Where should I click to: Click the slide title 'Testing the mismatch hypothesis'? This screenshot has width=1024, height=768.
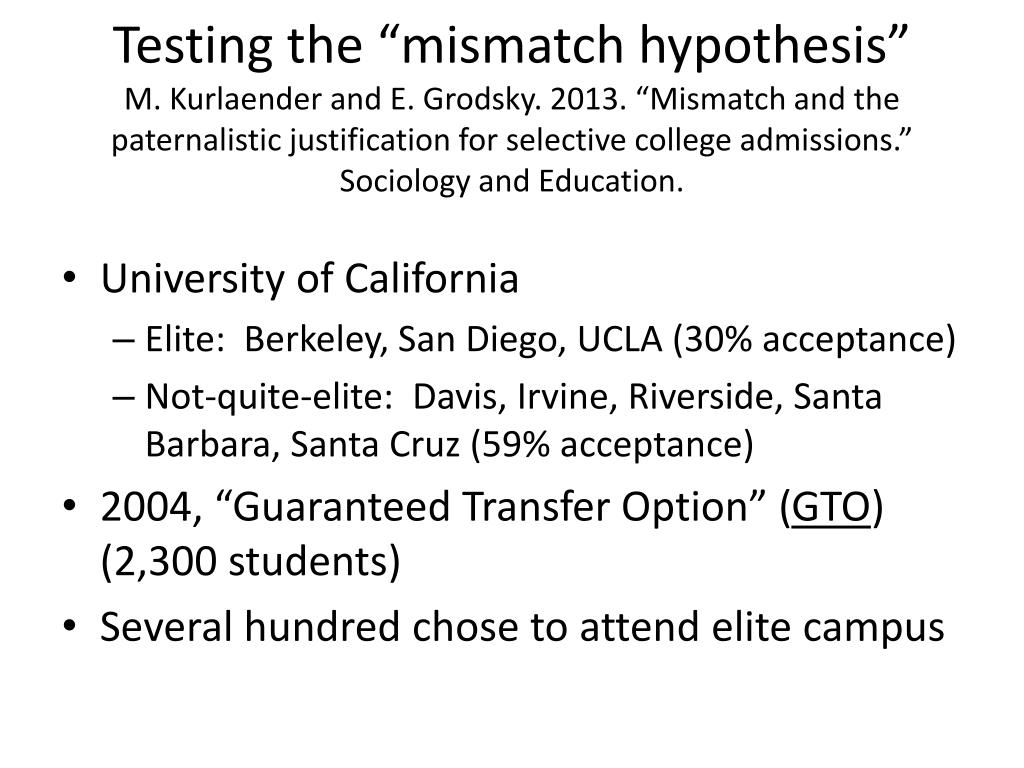[511, 46]
